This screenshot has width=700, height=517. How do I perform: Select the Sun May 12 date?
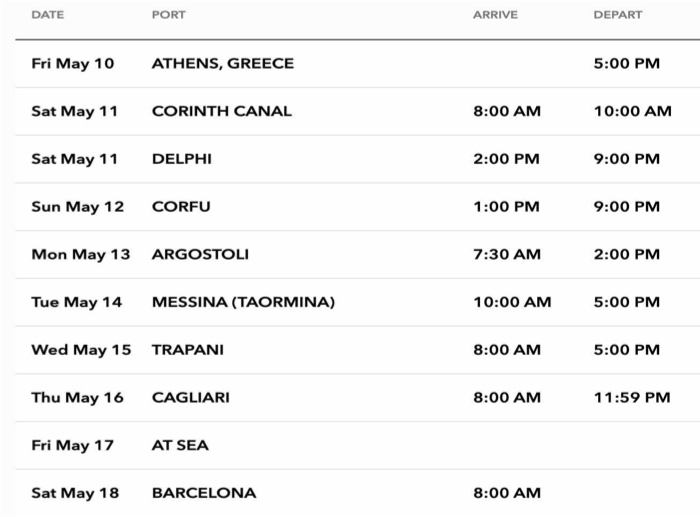click(x=78, y=207)
